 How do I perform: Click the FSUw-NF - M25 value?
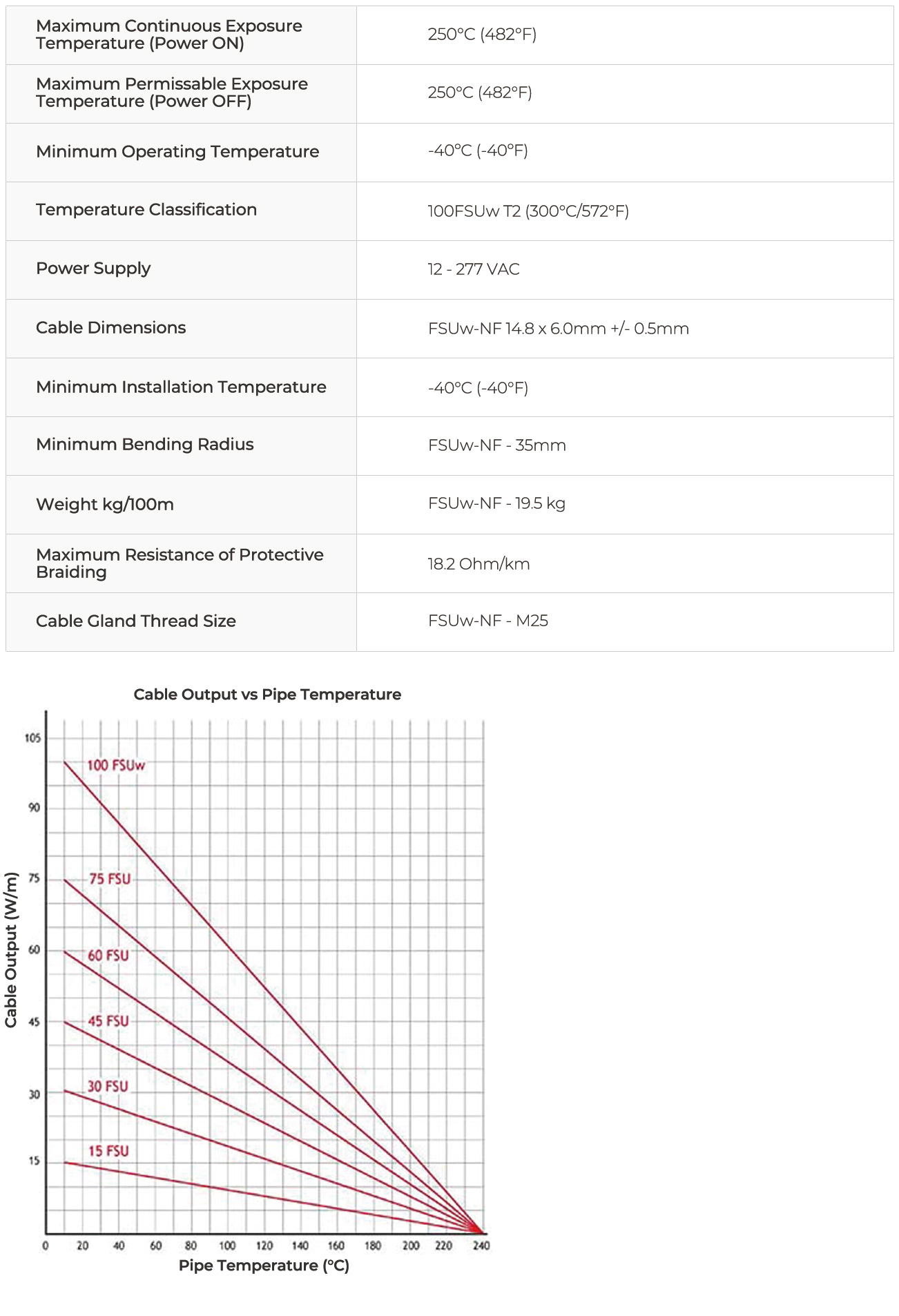pyautogui.click(x=488, y=621)
